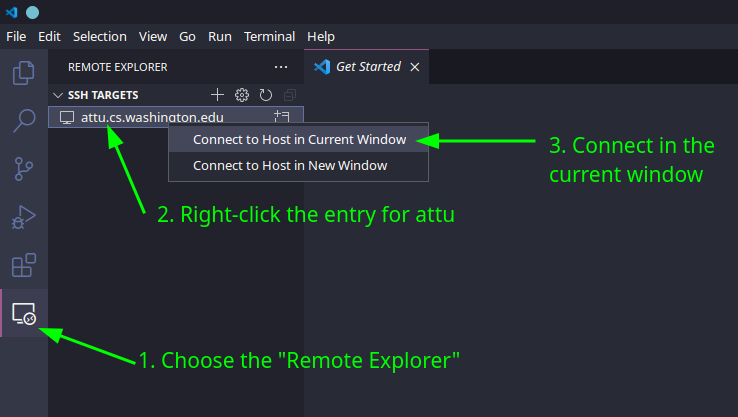Click the collapse all icon in SSH Targets
Viewport: 738px width, 417px height.
click(290, 95)
